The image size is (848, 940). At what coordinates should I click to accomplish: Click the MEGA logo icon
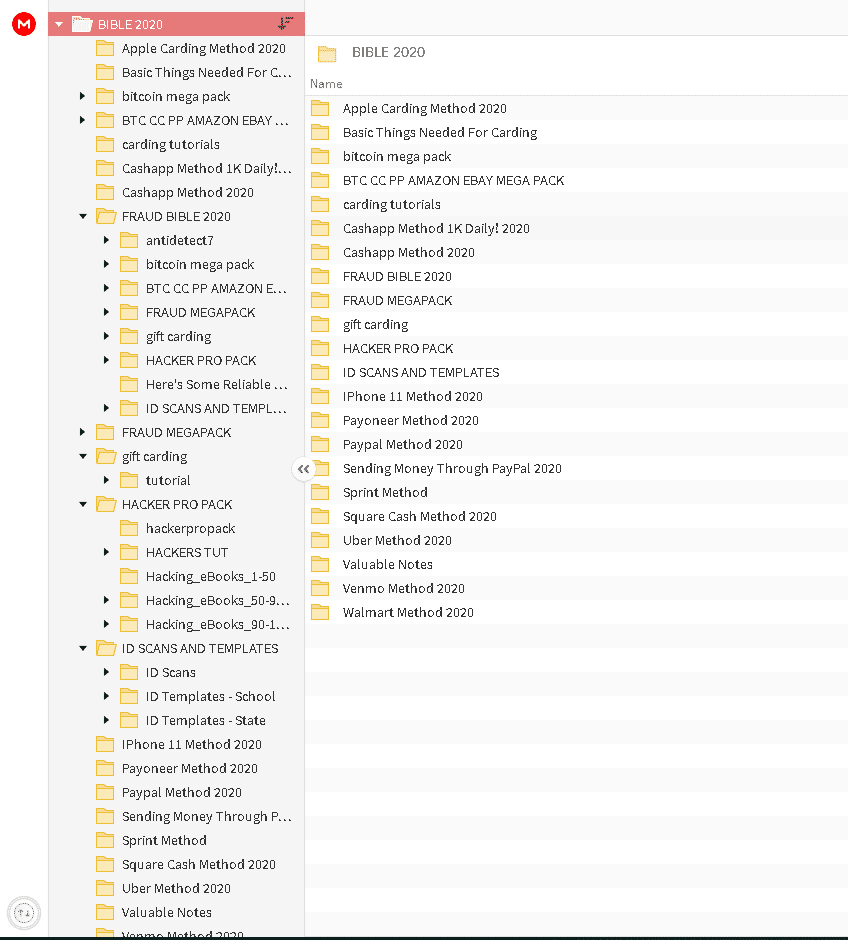24,24
